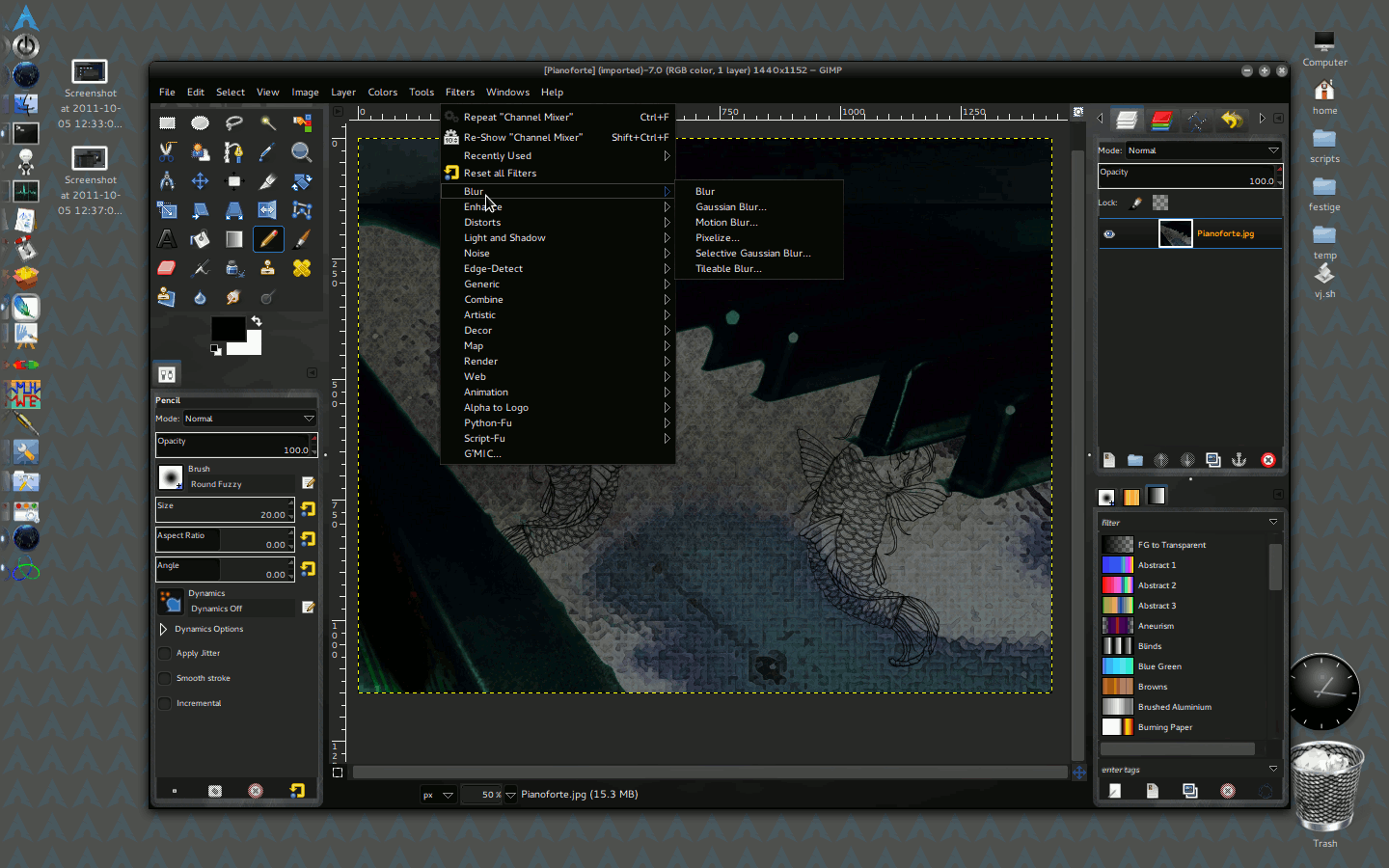Image resolution: width=1389 pixels, height=868 pixels.
Task: Open the layer Mode dropdown
Action: 1203,150
